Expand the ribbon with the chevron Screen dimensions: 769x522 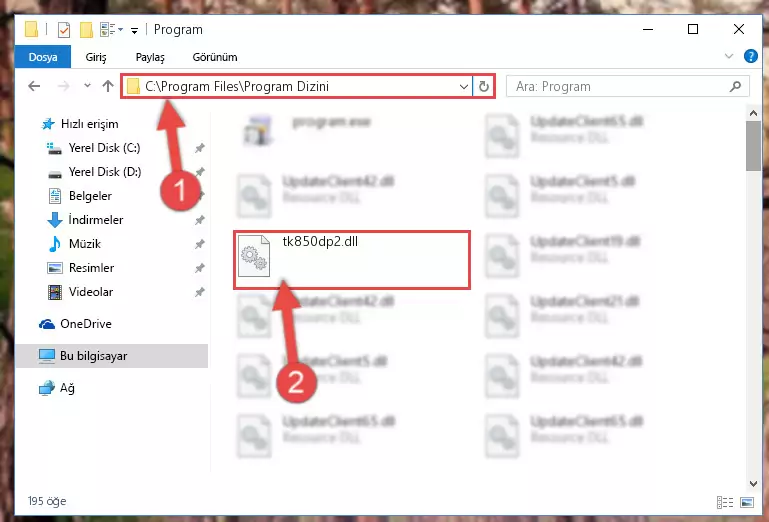(729, 56)
